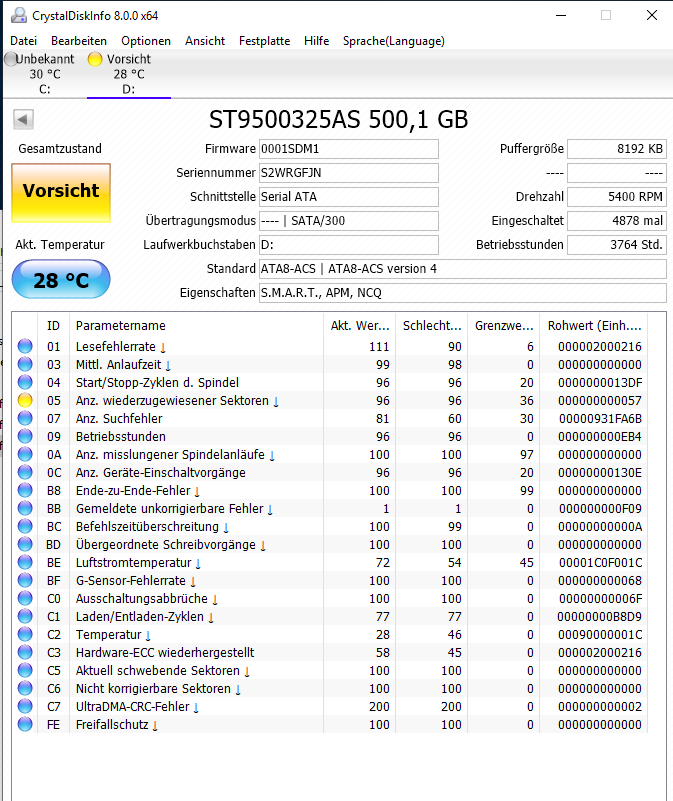Open the Optionen menu
673x801 pixels.
[146, 41]
